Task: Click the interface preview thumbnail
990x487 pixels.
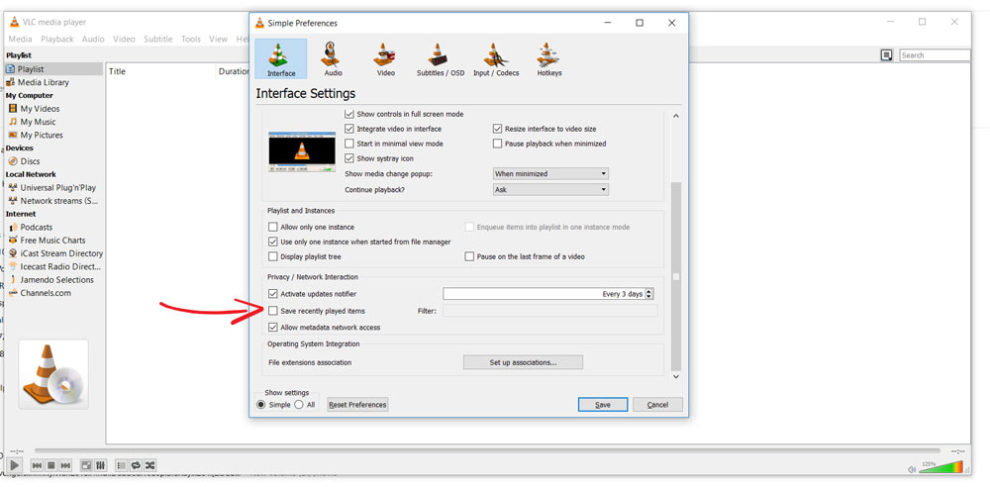Action: [x=302, y=151]
